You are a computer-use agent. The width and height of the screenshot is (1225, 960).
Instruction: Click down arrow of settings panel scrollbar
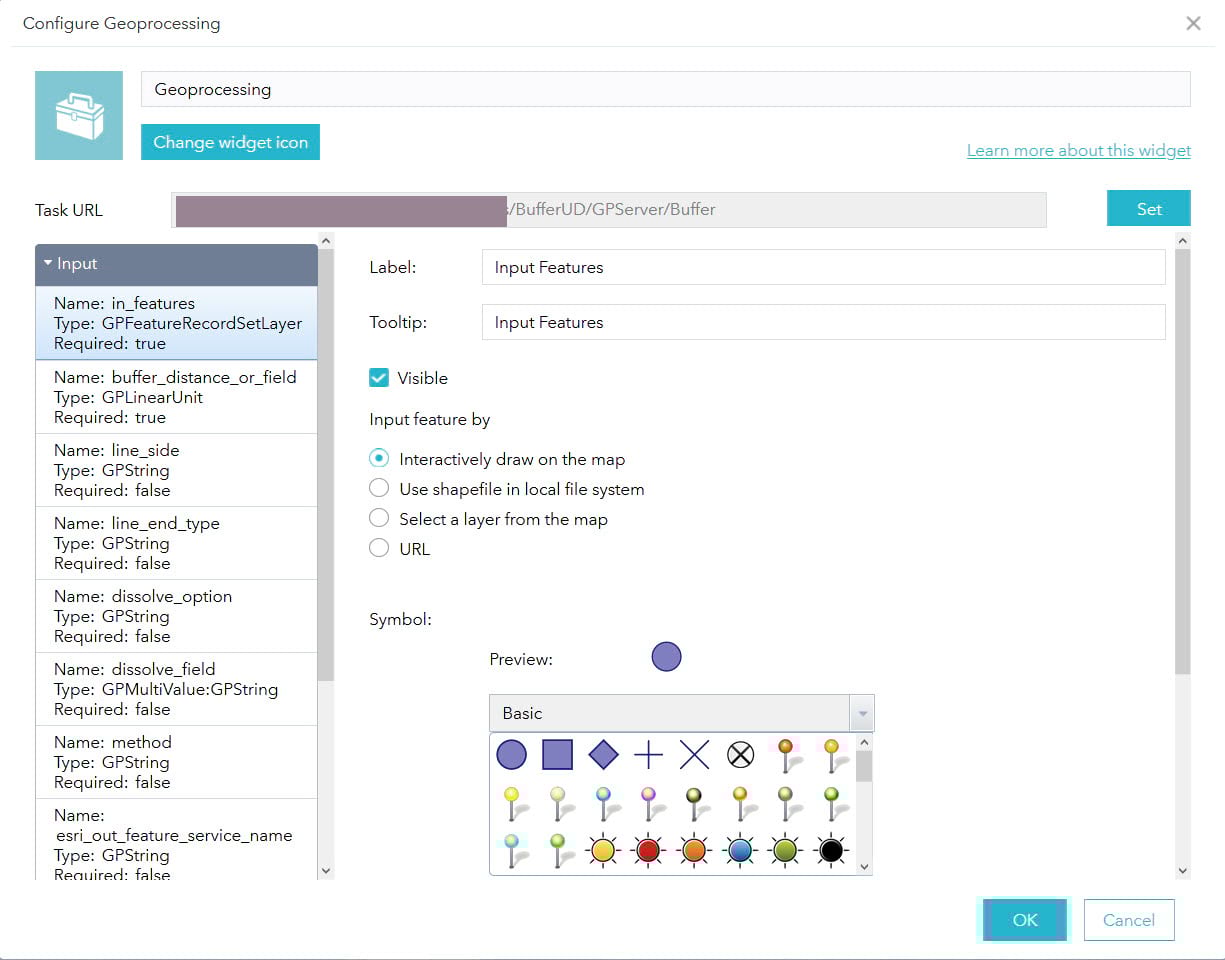tap(1183, 871)
